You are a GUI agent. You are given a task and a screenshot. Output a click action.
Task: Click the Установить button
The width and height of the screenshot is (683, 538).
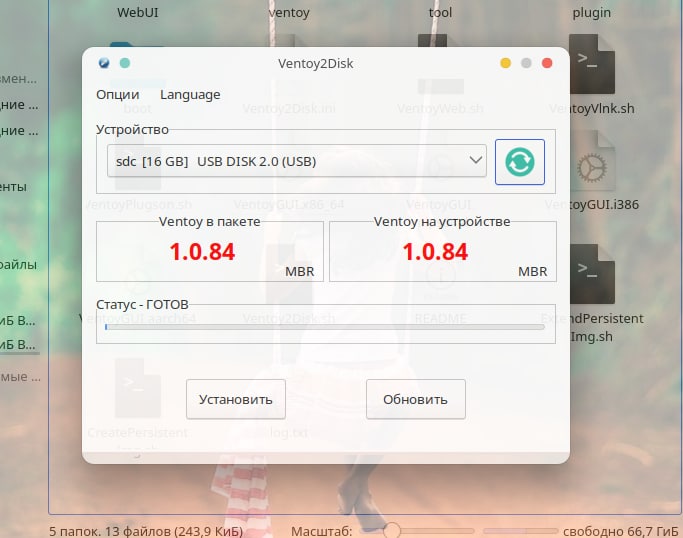pyautogui.click(x=236, y=399)
